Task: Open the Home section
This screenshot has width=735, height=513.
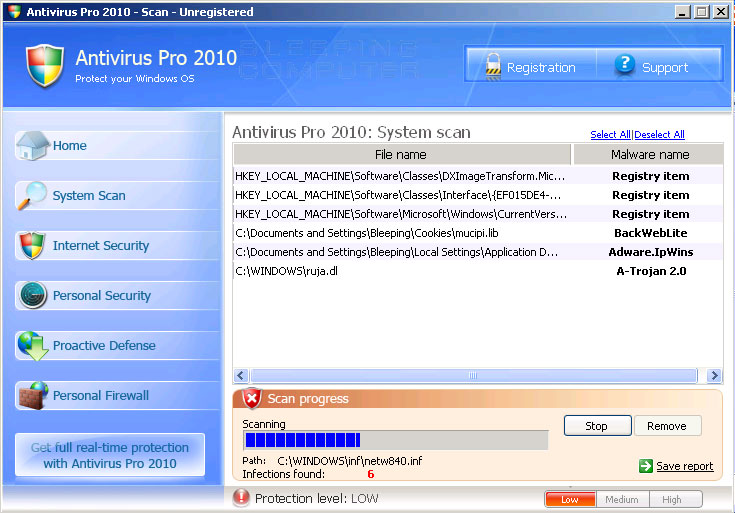Action: point(117,145)
